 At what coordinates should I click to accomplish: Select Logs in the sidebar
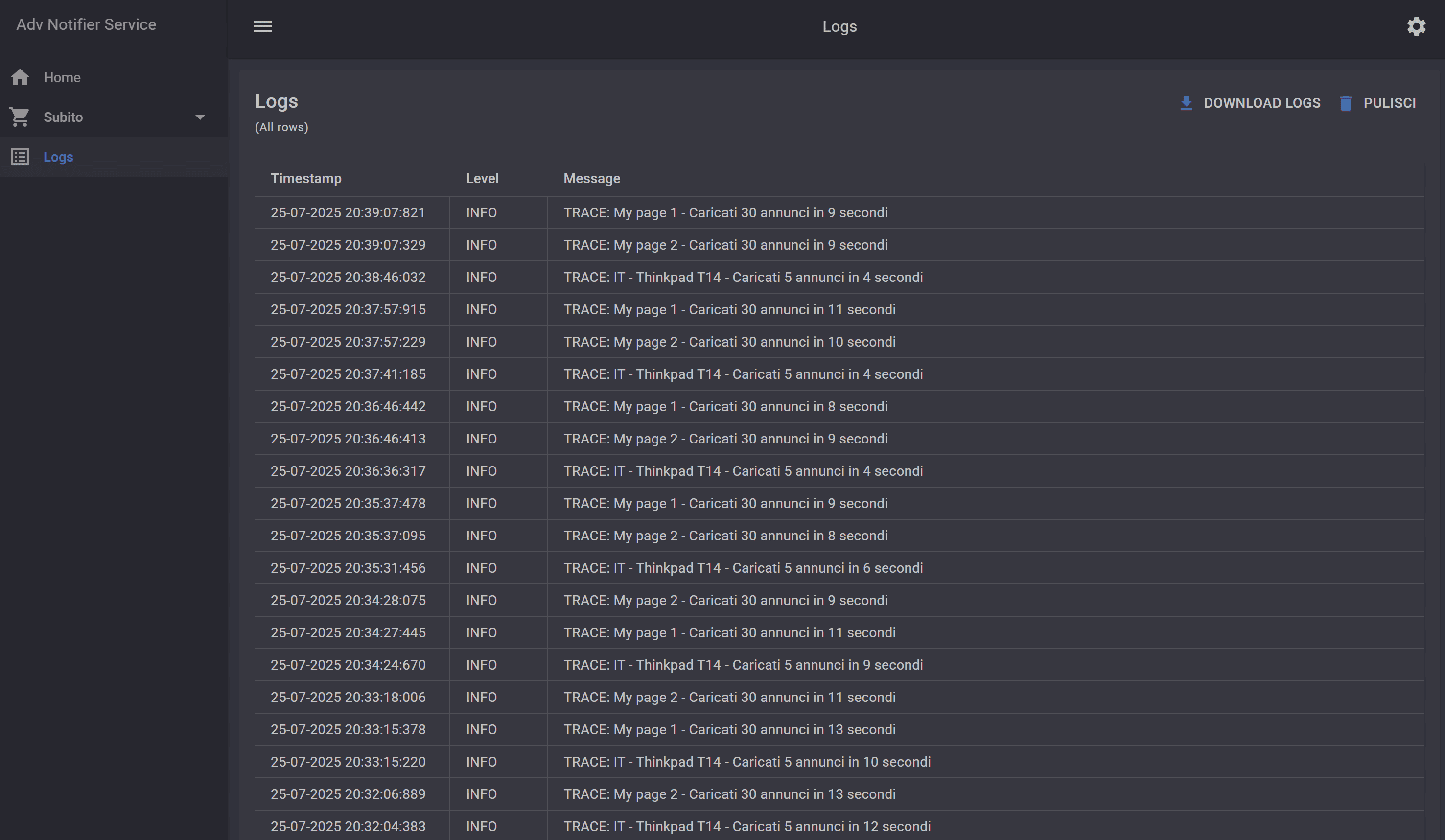[58, 157]
